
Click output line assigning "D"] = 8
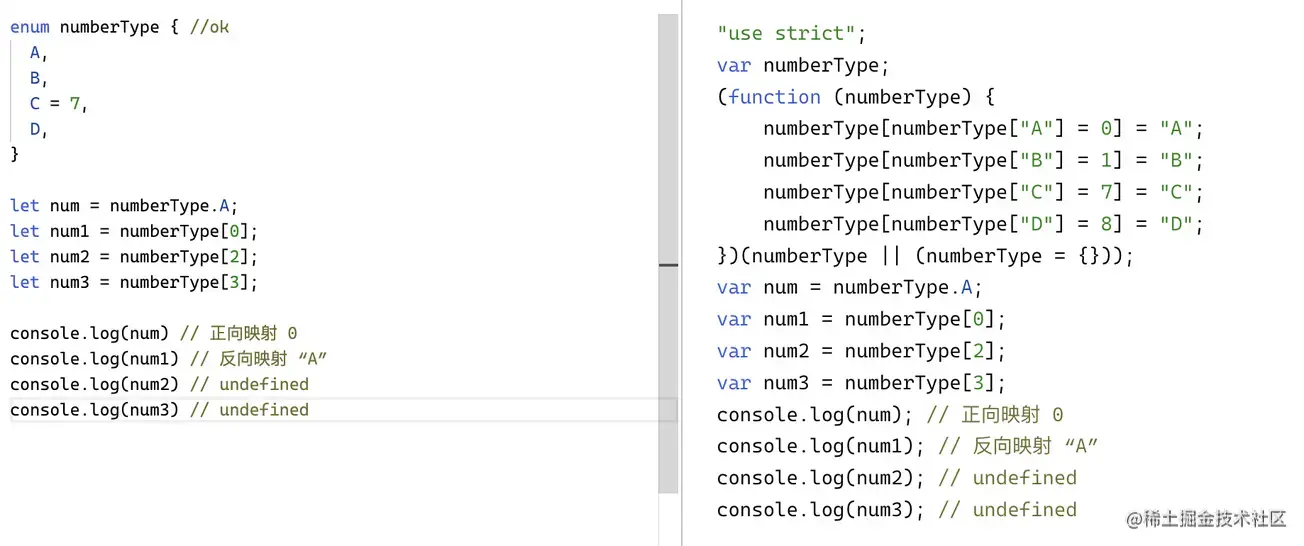click(983, 224)
